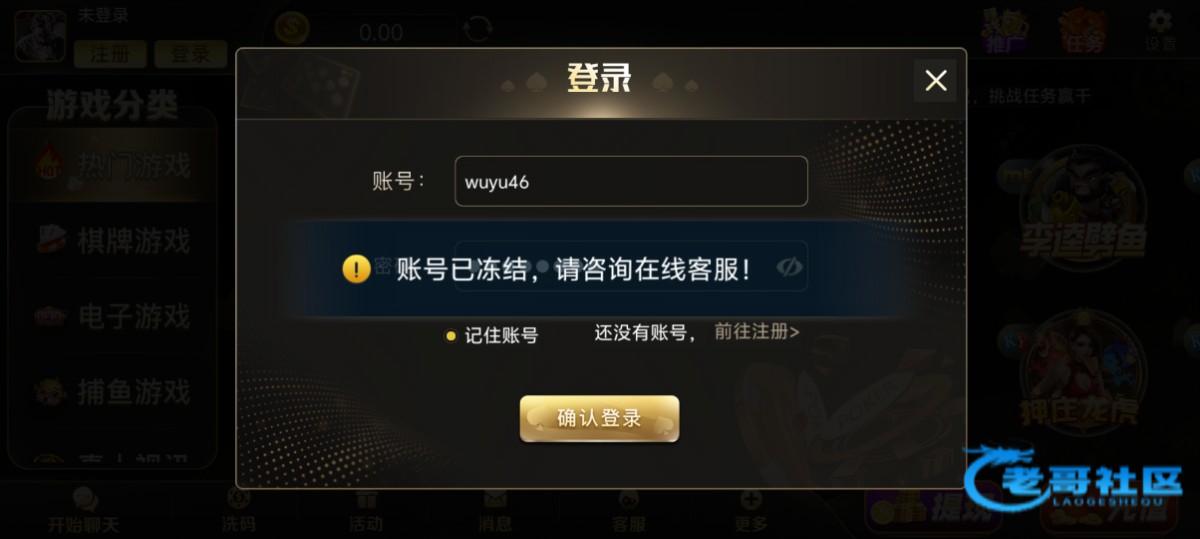
Task: Open the 任务 icon in top bar
Action: click(1082, 30)
